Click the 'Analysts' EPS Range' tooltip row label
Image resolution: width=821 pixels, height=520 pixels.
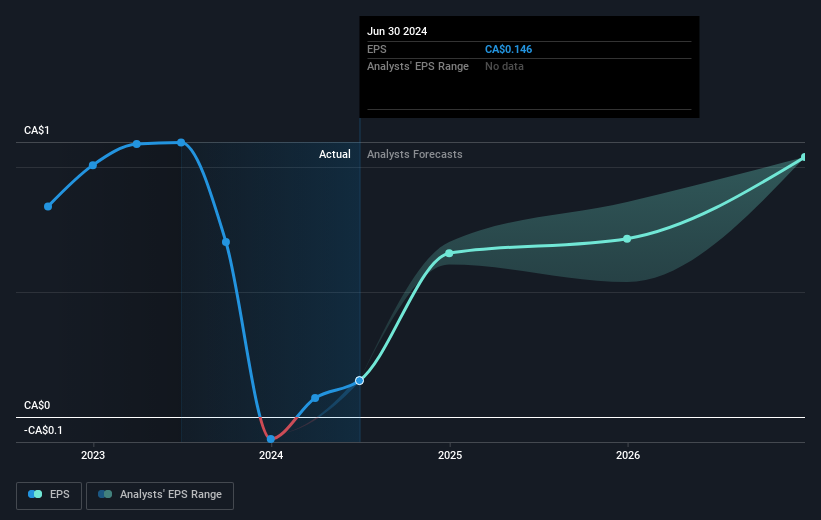click(x=418, y=67)
